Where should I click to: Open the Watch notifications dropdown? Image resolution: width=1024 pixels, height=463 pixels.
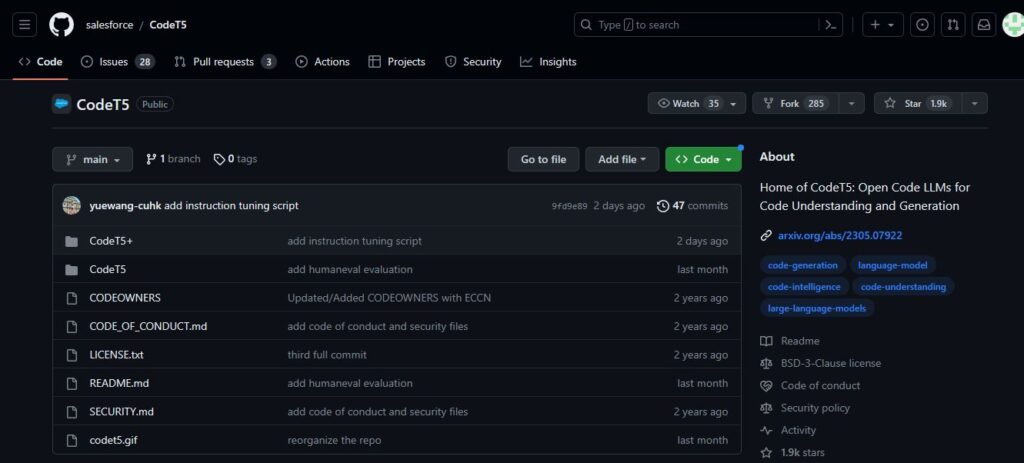[x=697, y=103]
